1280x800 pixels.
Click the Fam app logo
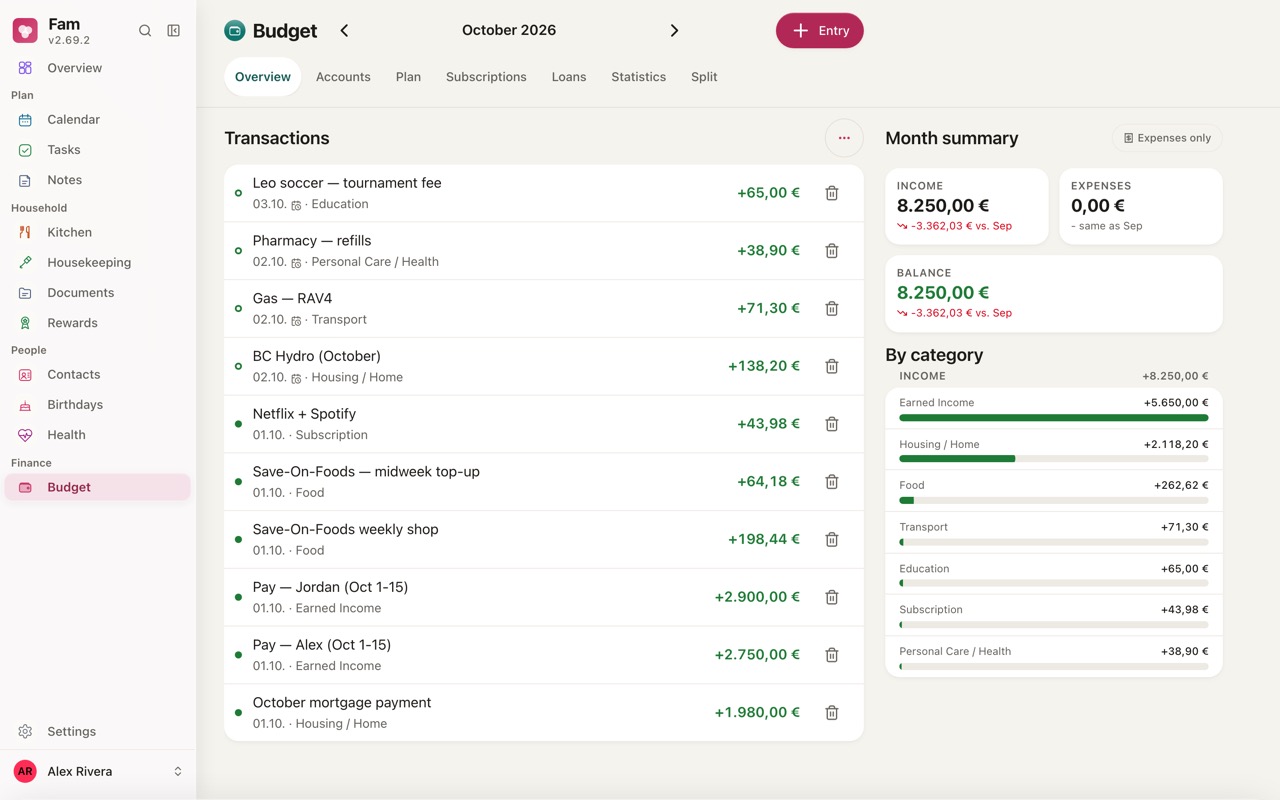tap(25, 31)
